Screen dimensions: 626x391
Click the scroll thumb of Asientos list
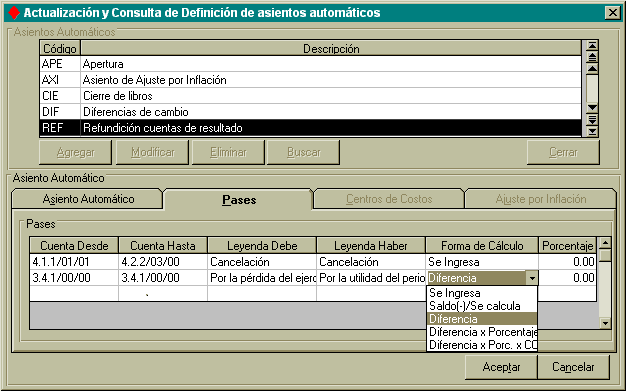[592, 88]
